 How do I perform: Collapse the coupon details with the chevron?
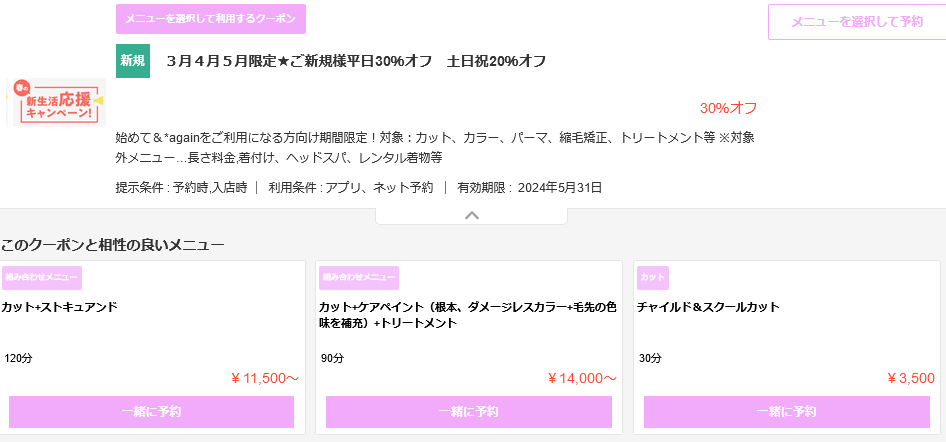click(x=472, y=215)
